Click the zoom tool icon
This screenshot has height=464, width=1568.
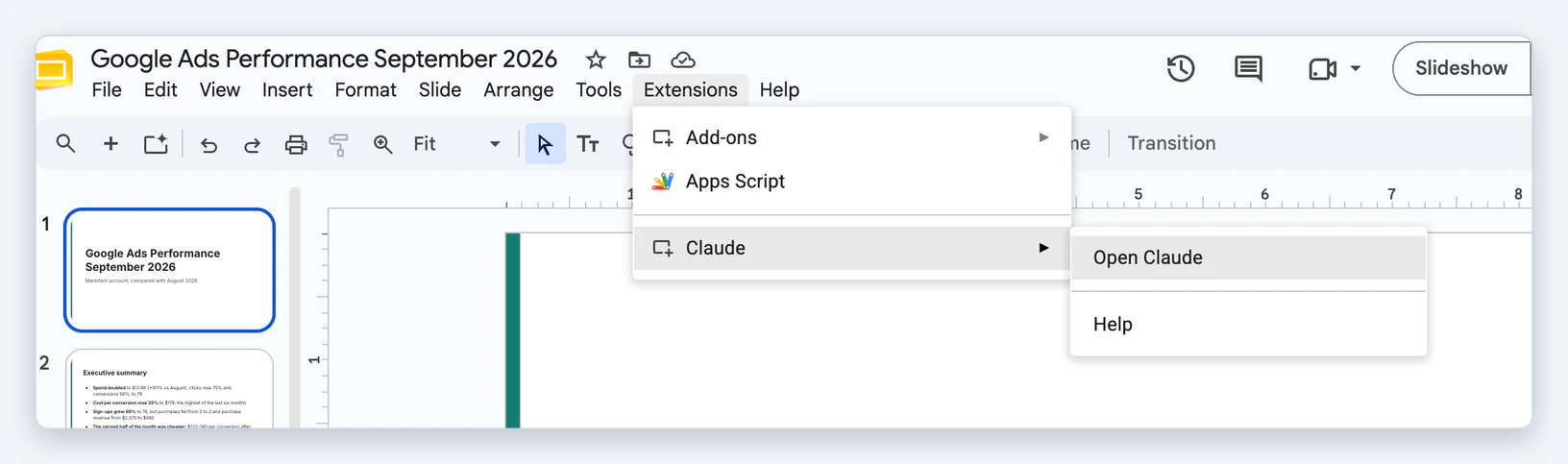coord(382,144)
